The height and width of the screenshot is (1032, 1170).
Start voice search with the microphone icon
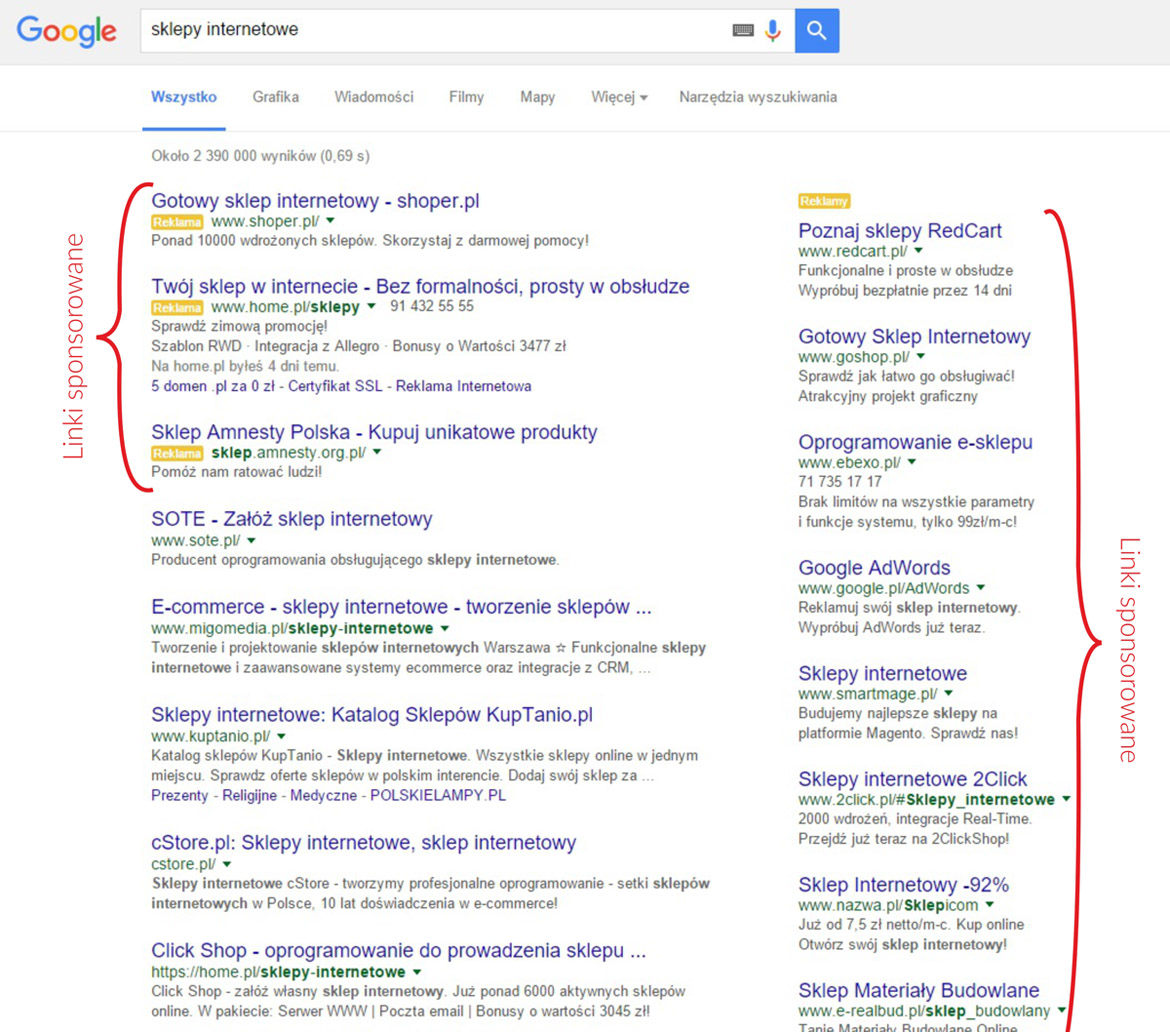tap(773, 31)
